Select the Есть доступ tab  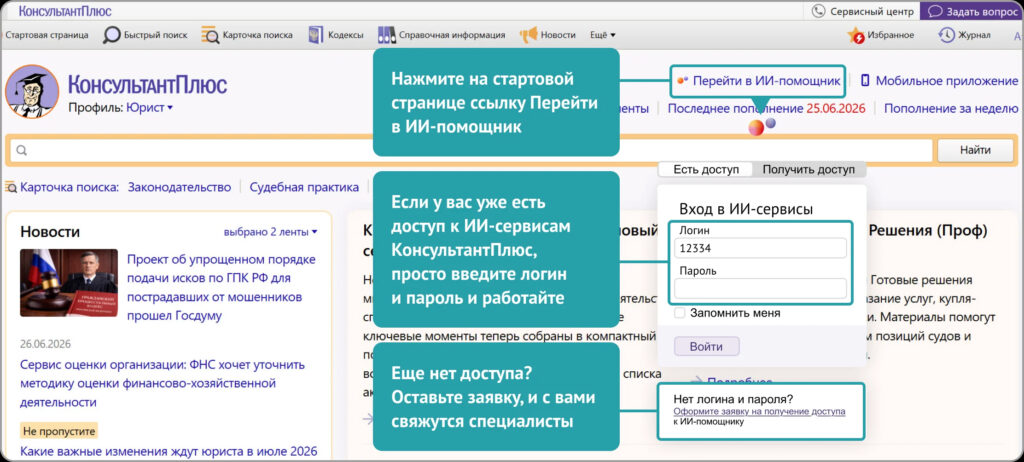(x=706, y=170)
